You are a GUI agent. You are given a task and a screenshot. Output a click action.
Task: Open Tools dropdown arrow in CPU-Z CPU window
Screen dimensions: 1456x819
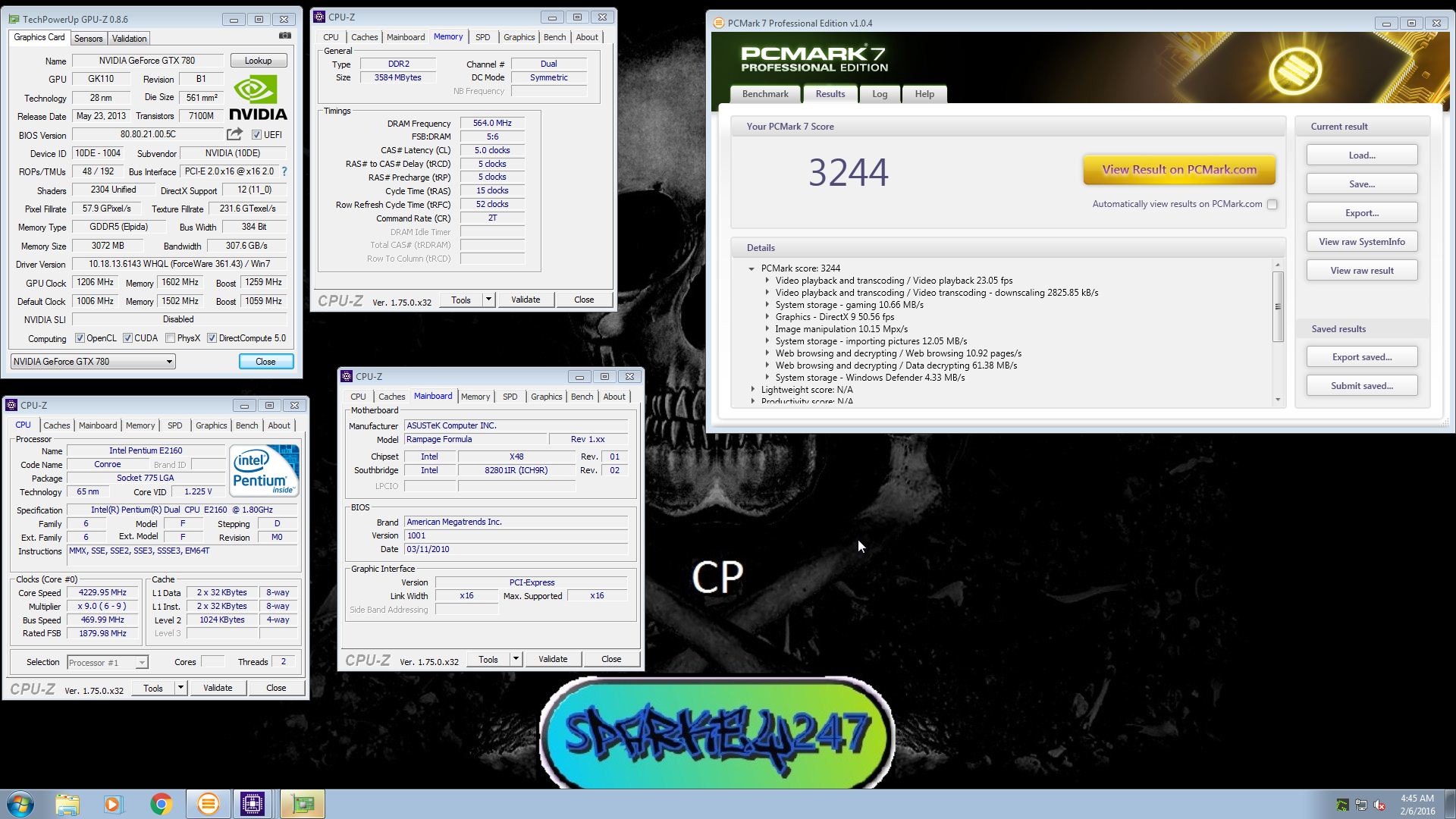coord(180,688)
